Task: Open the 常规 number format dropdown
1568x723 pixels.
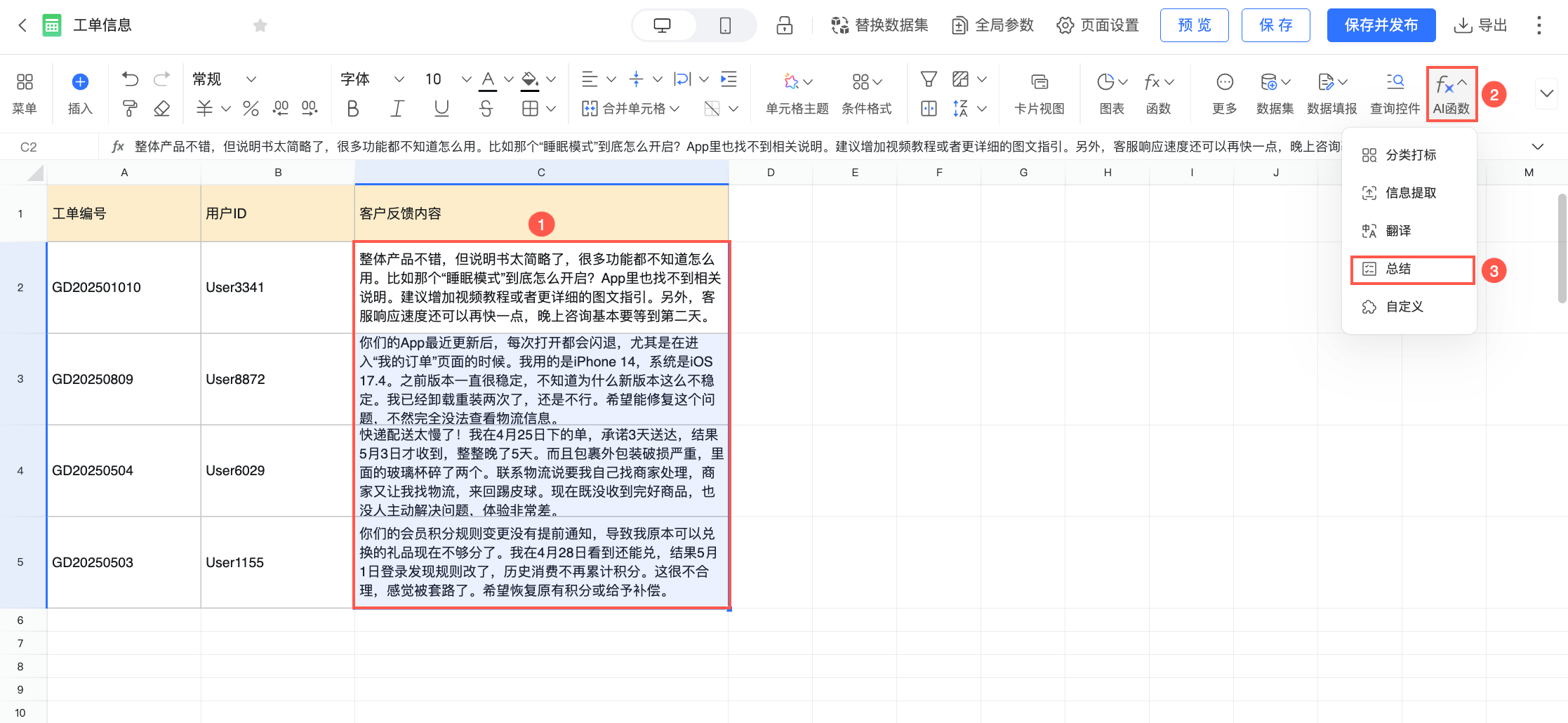Action: click(x=225, y=79)
